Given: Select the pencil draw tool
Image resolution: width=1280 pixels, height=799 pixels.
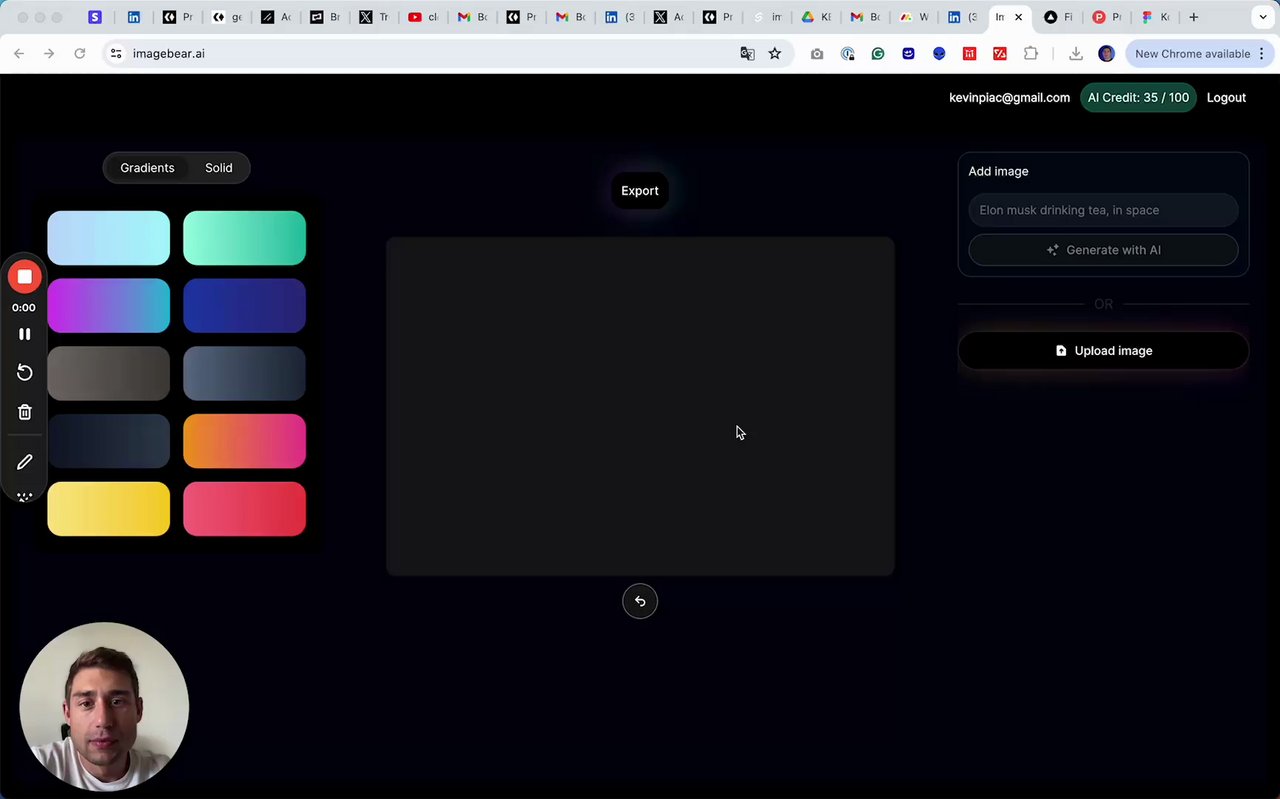Looking at the screenshot, I should point(24,462).
